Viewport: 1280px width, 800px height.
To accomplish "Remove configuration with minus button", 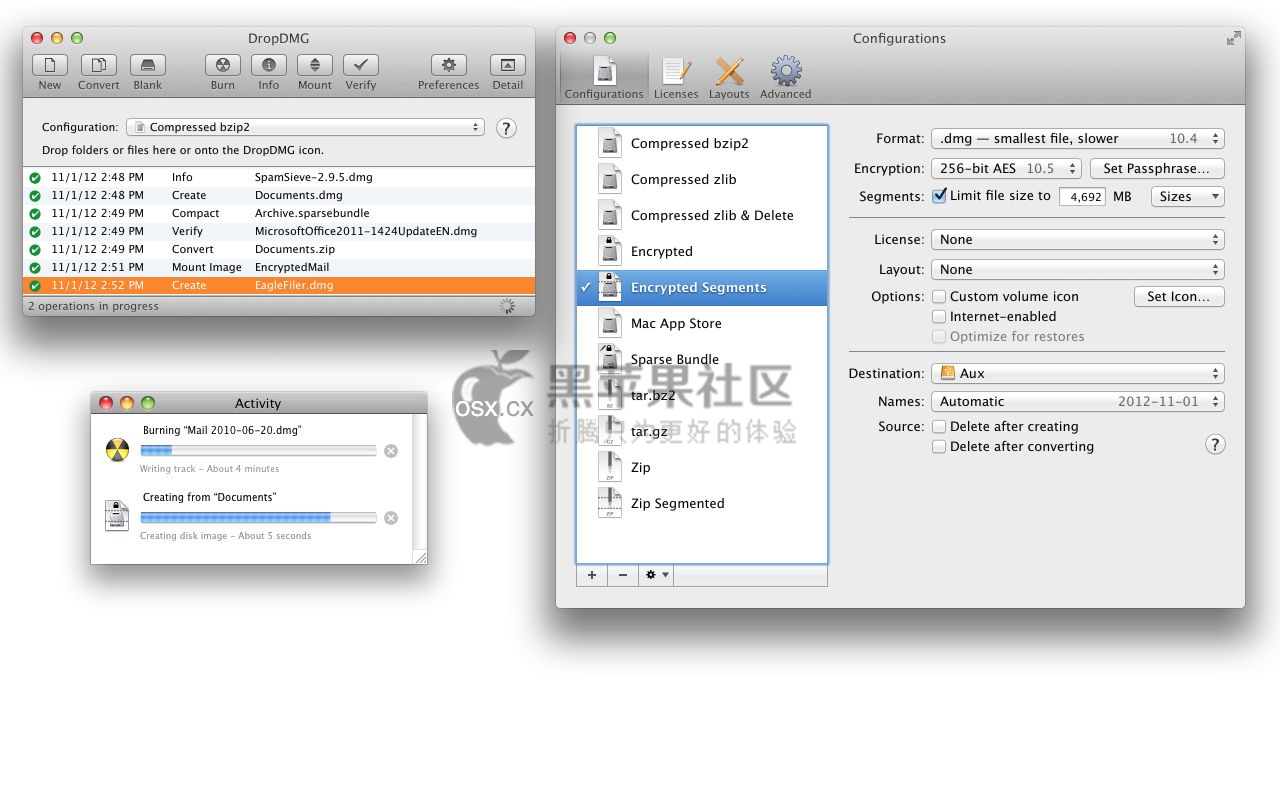I will [623, 575].
